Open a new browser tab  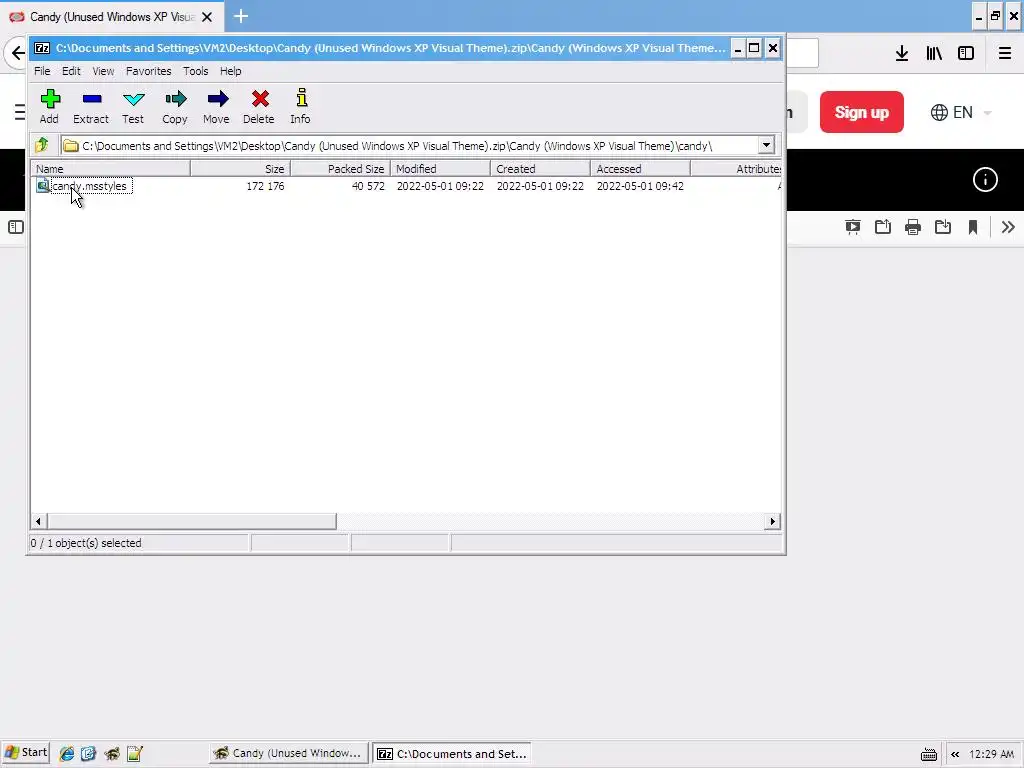[x=241, y=16]
